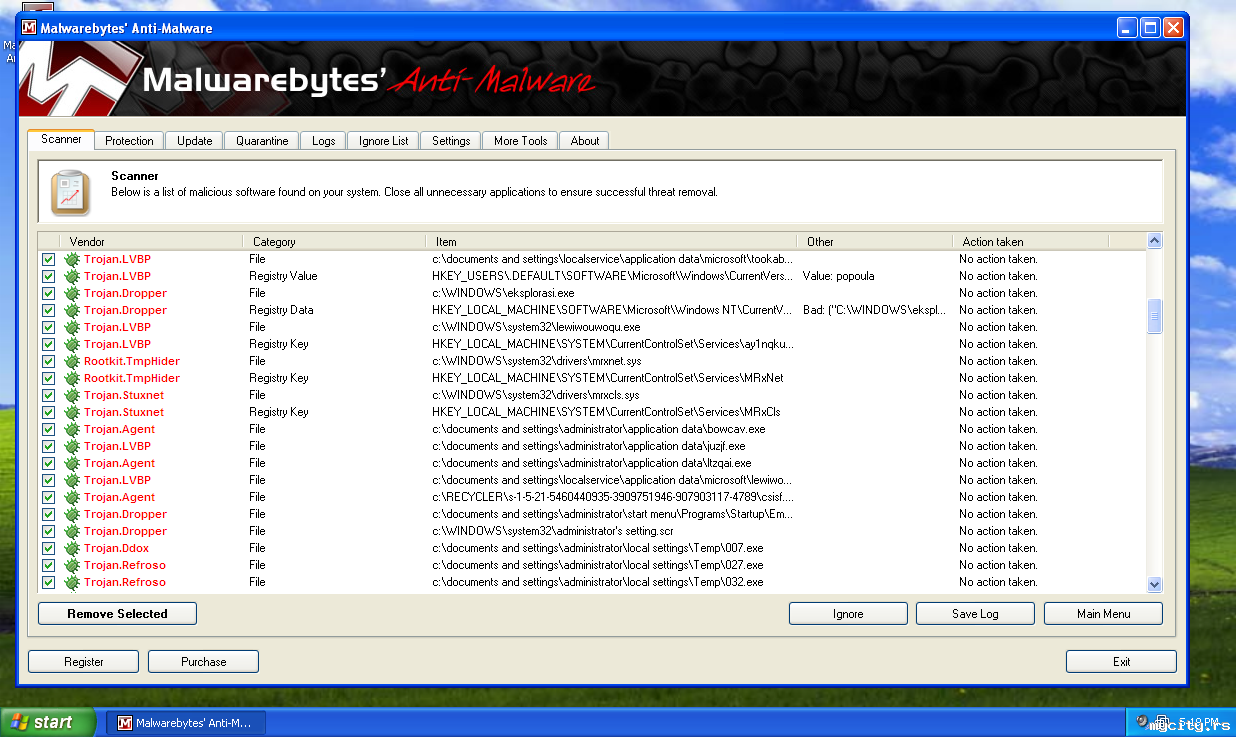Click the Scanner clipboard icon in header
Viewport: 1236px width, 737px height.
(x=71, y=193)
